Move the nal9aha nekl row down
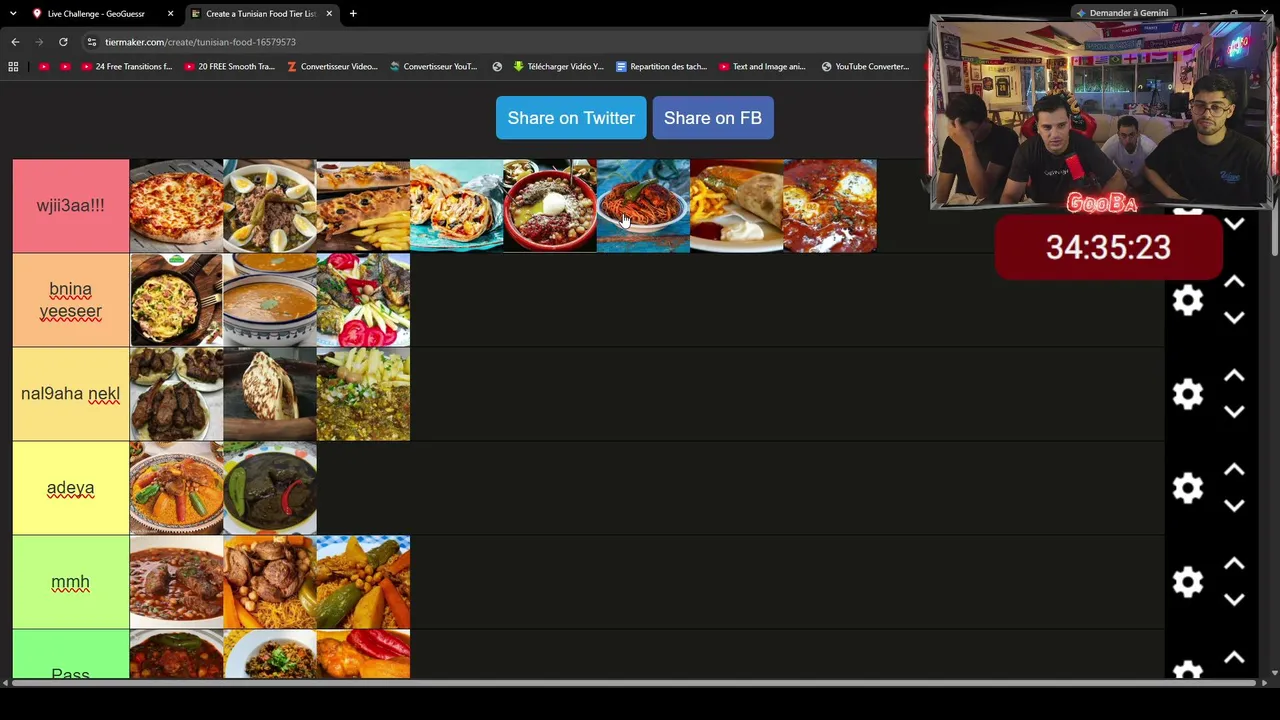The image size is (1280, 720). coord(1234,412)
